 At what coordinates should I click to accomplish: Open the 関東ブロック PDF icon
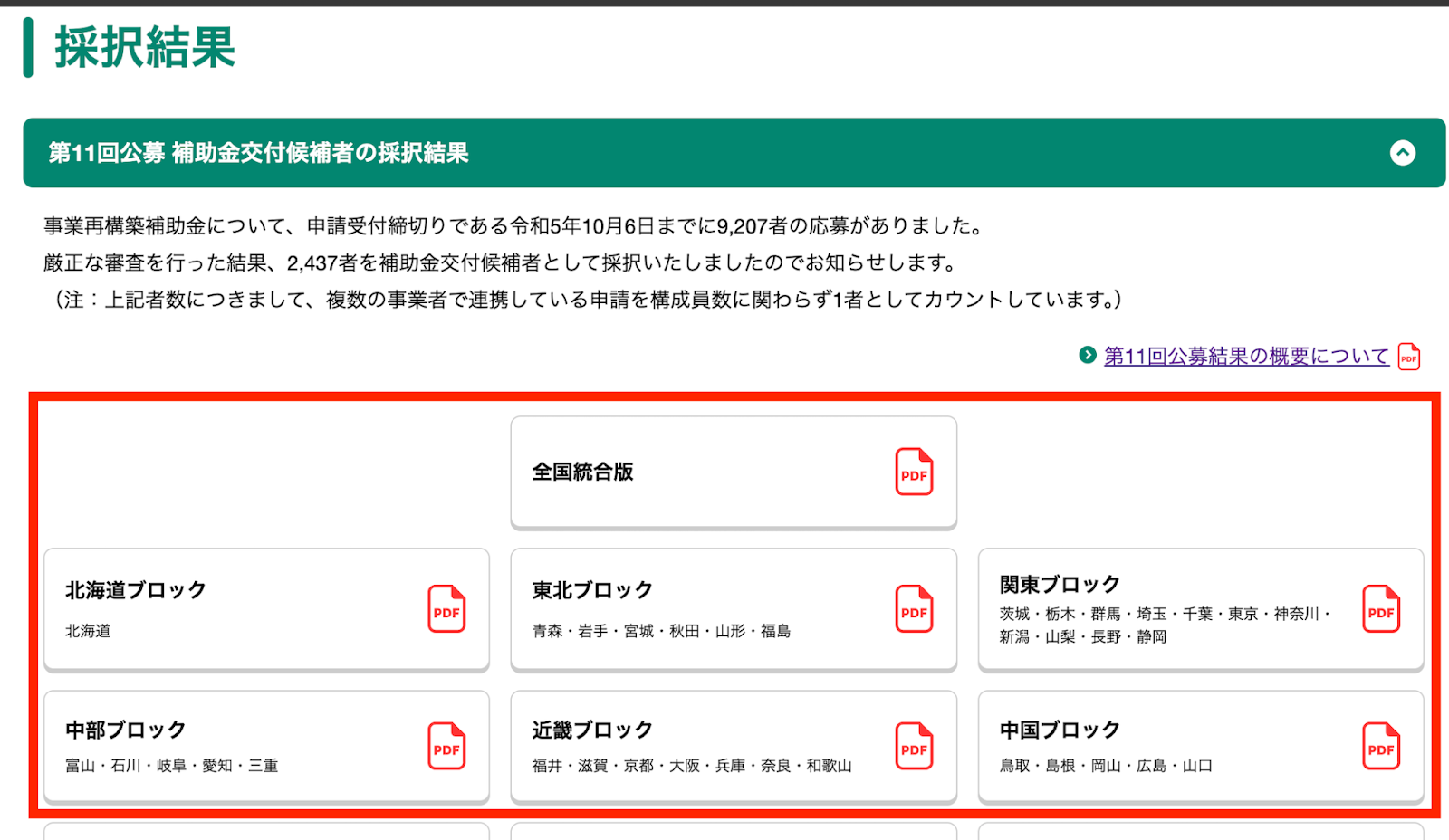[x=1381, y=608]
